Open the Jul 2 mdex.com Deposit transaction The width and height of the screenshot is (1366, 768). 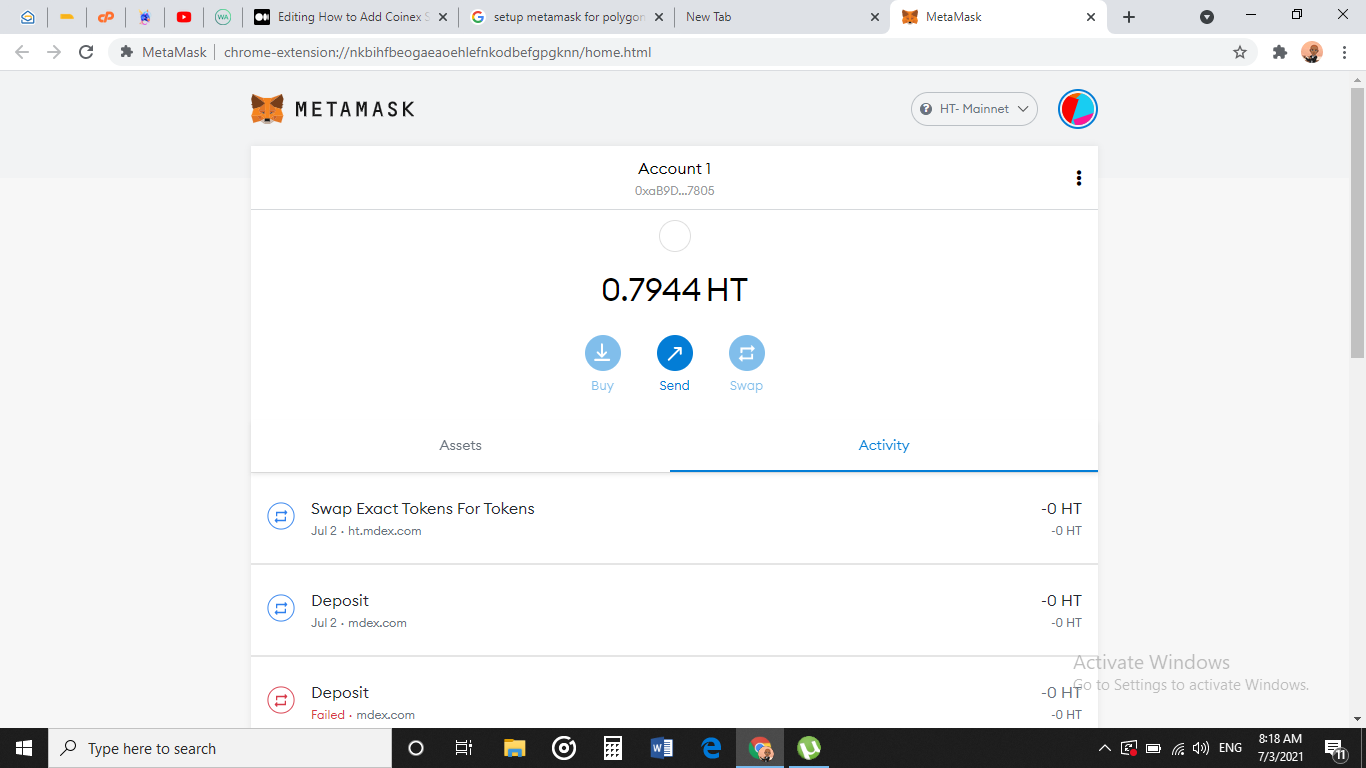(x=674, y=610)
